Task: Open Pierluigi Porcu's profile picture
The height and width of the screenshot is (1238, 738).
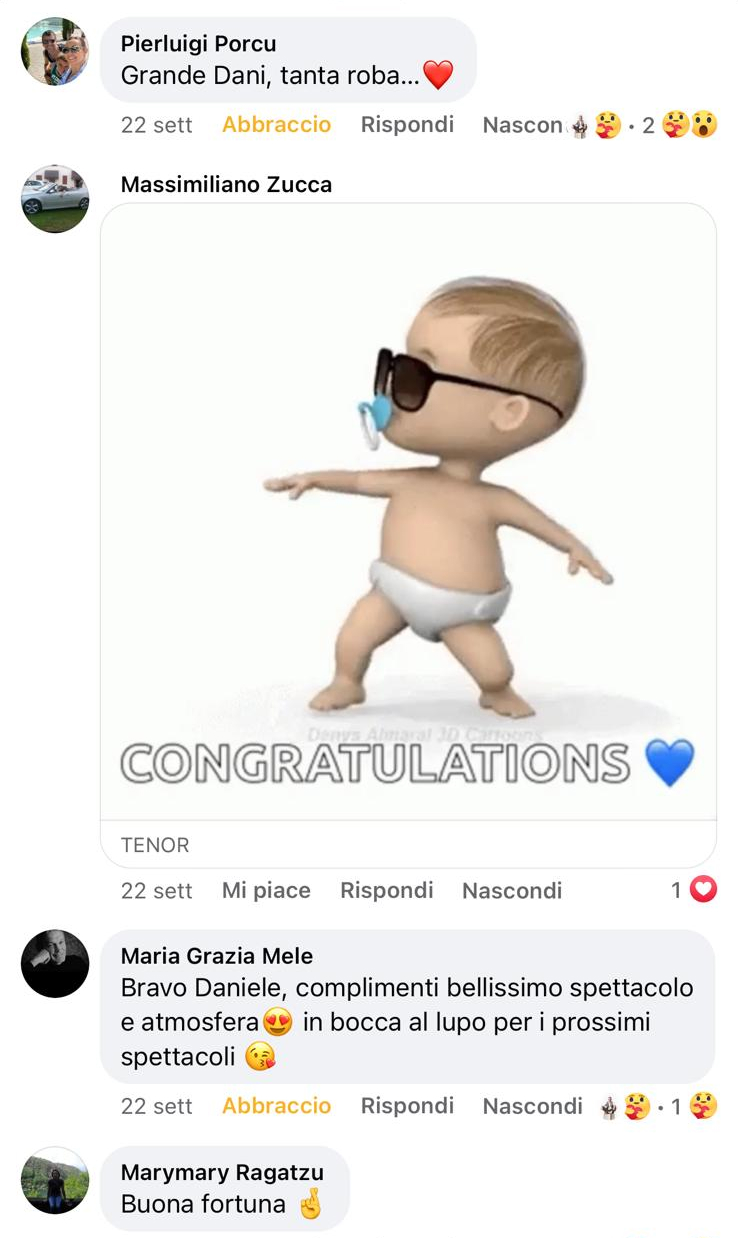Action: click(55, 51)
